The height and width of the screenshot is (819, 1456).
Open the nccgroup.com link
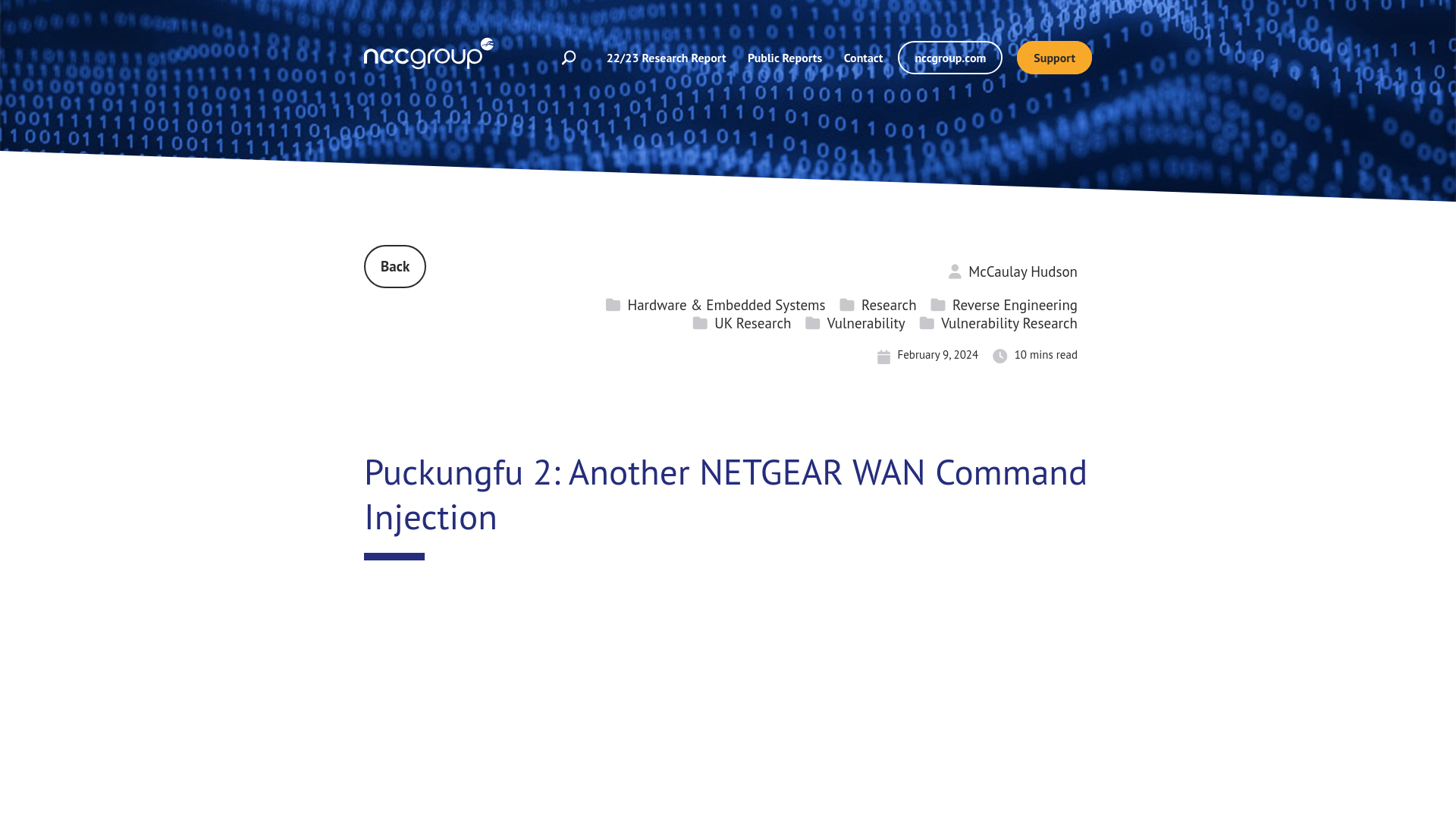click(950, 57)
